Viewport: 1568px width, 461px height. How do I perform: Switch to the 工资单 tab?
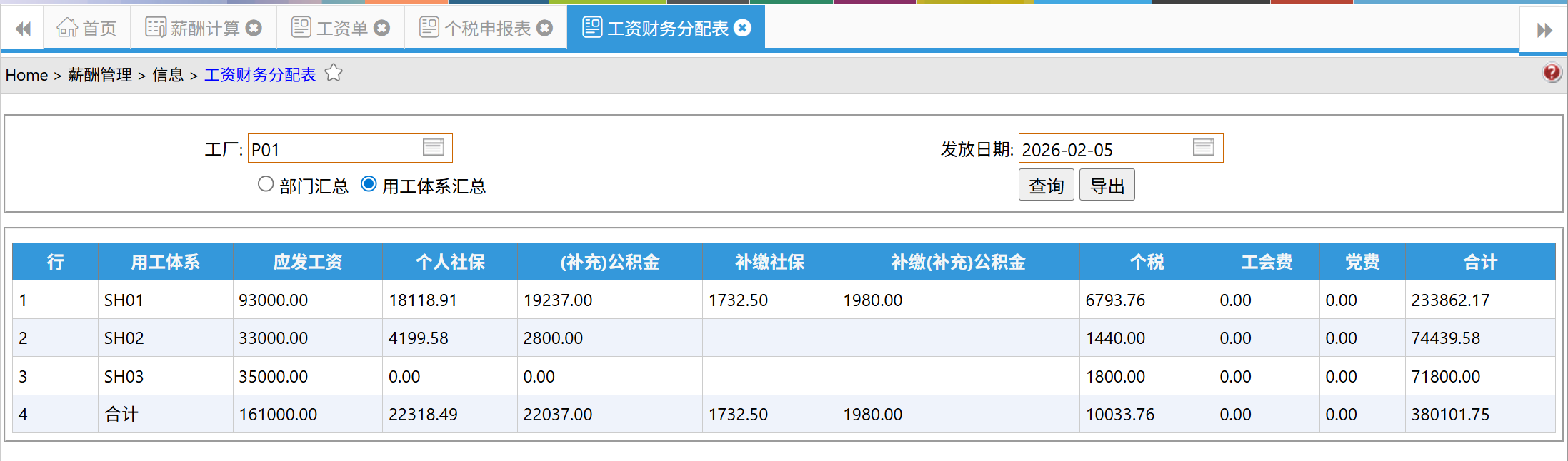pos(341,28)
